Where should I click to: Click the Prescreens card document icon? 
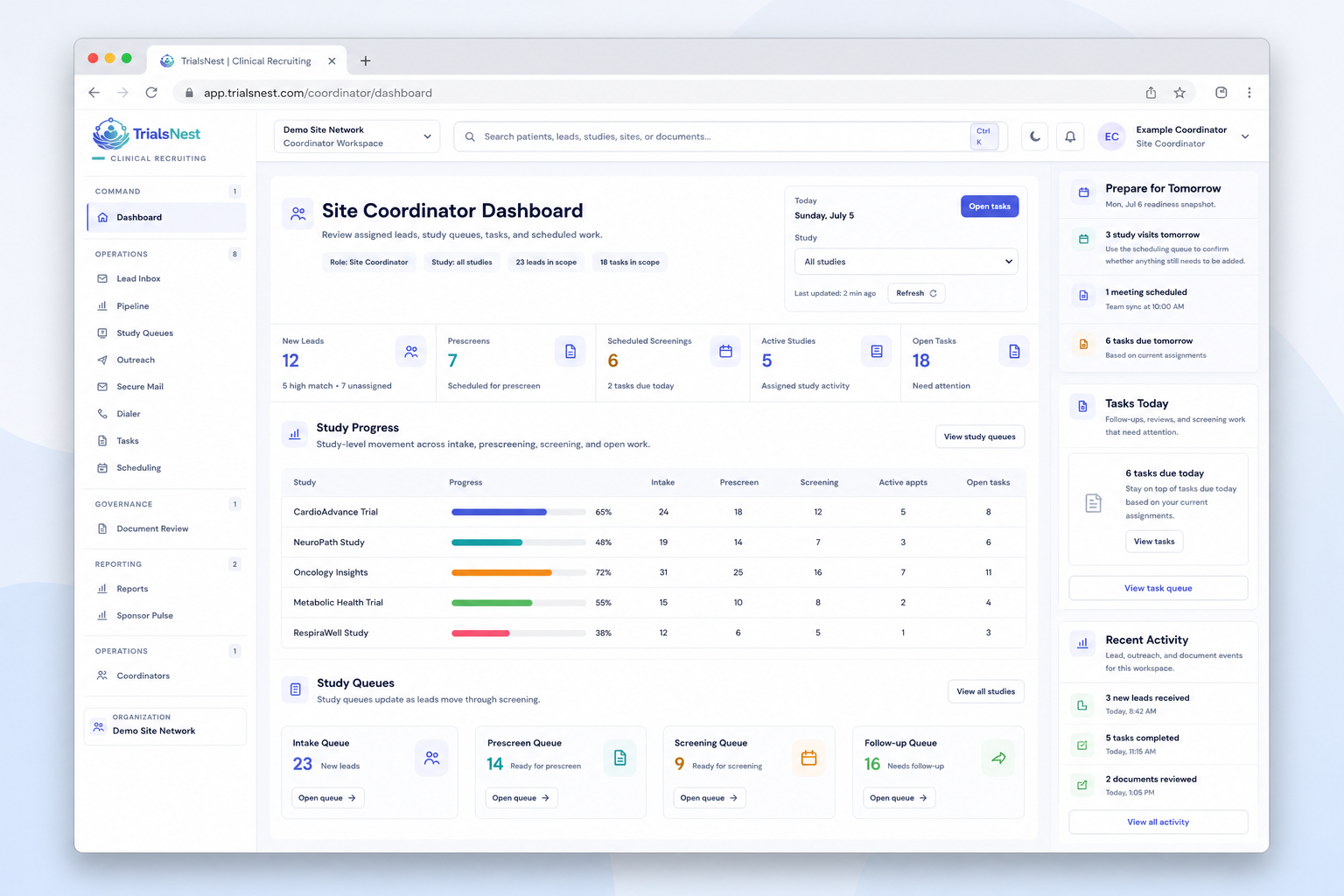pyautogui.click(x=570, y=351)
